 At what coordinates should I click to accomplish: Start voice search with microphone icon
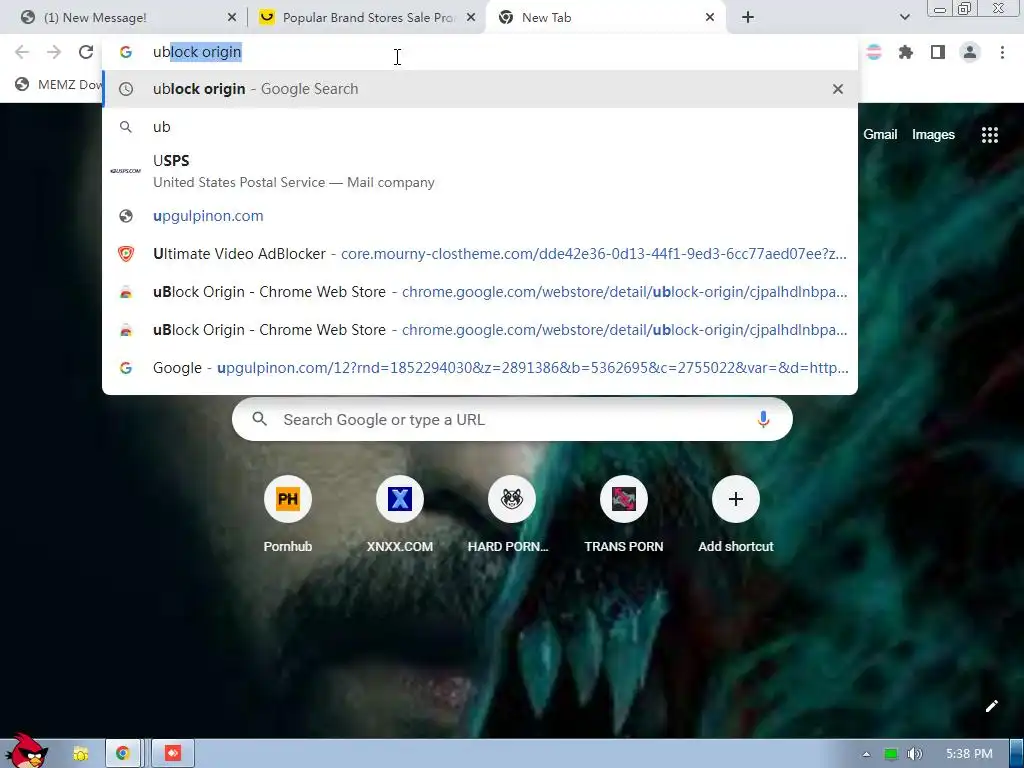(x=763, y=419)
